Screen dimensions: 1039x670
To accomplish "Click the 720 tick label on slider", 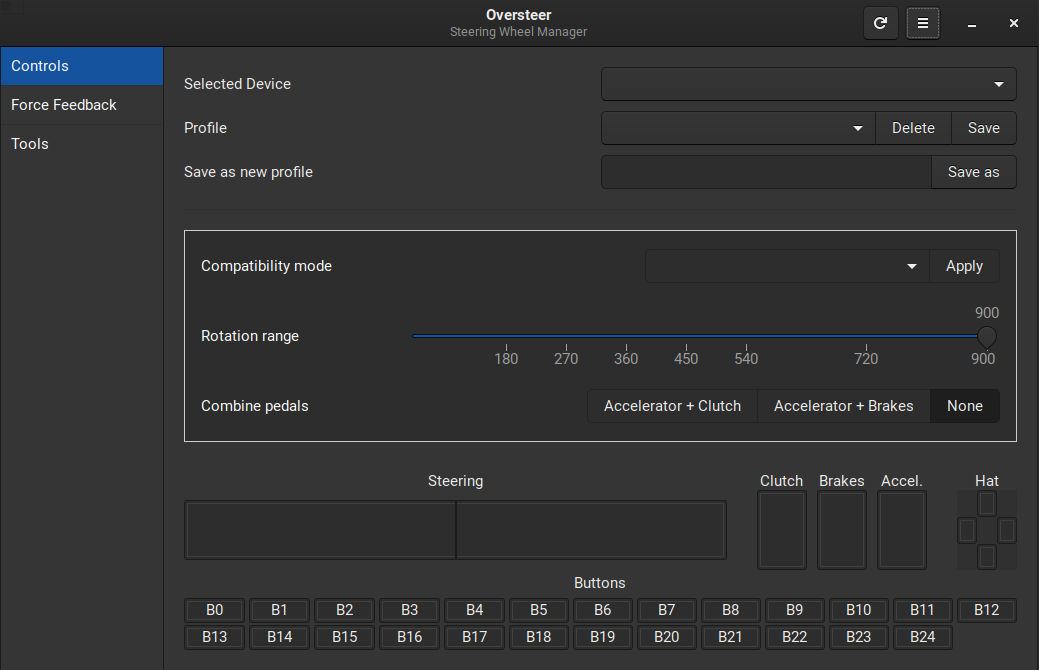I will tap(866, 359).
